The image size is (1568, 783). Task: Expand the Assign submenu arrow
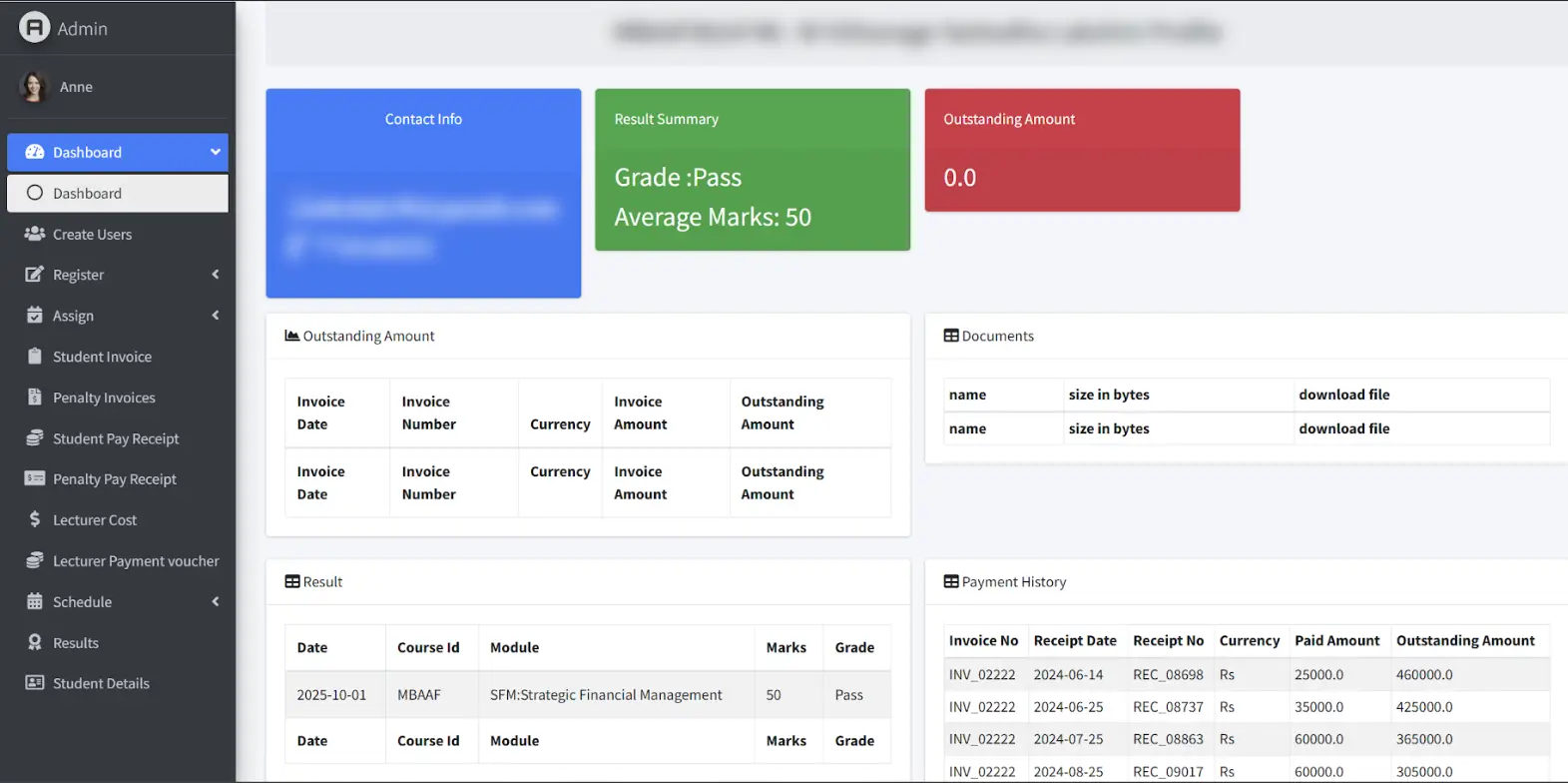(x=215, y=316)
